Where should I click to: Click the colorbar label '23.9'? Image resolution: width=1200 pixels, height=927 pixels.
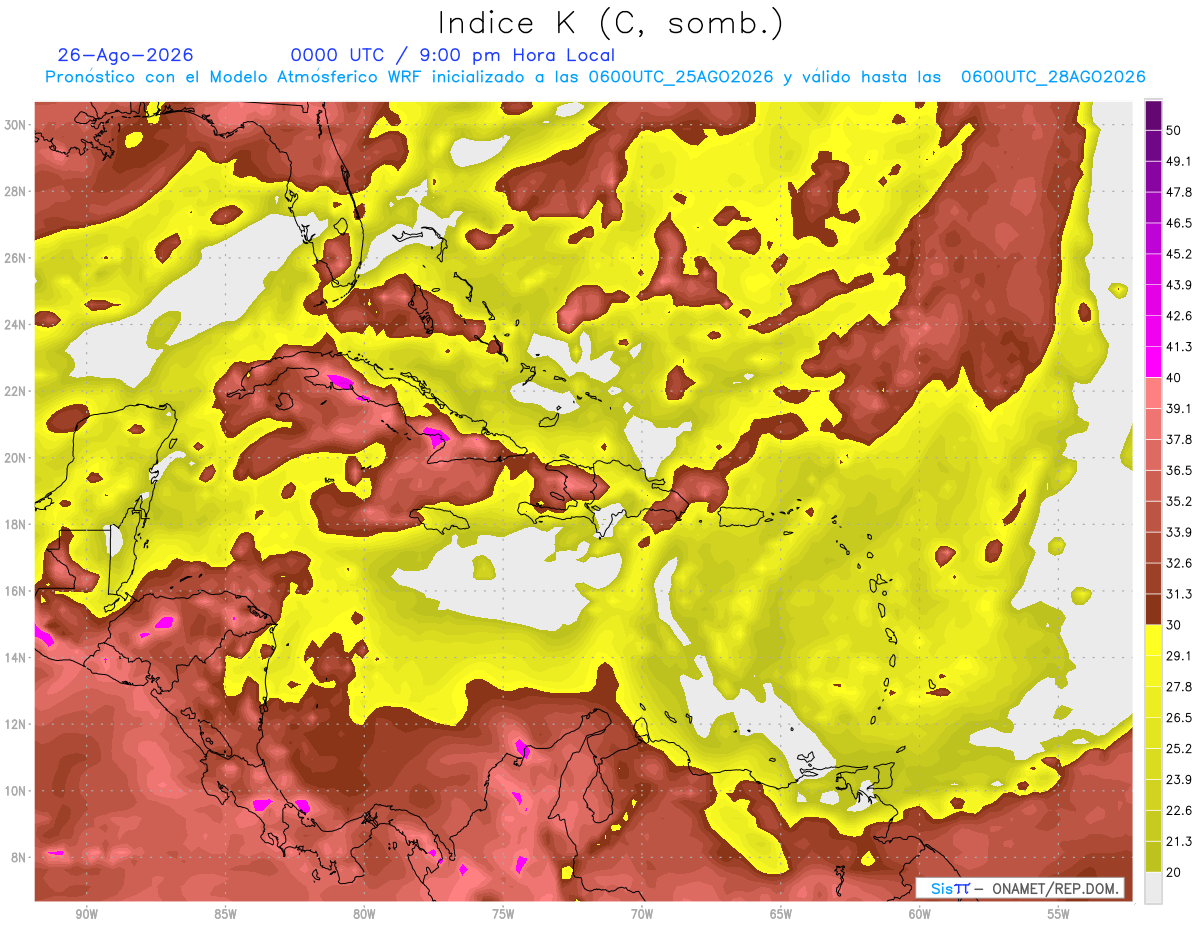(1179, 779)
